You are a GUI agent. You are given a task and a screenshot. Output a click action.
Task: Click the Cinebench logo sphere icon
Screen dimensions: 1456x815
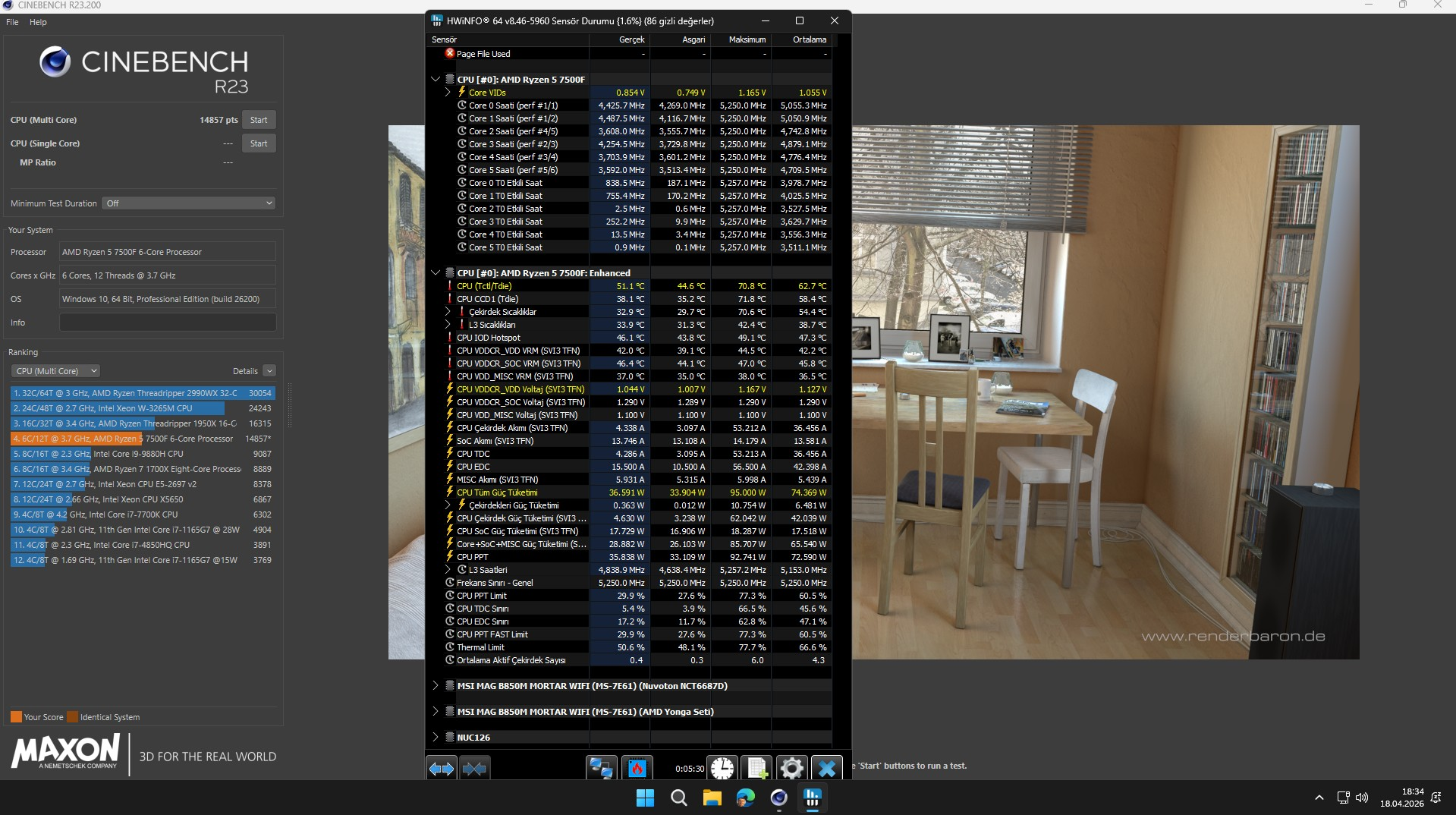point(55,61)
